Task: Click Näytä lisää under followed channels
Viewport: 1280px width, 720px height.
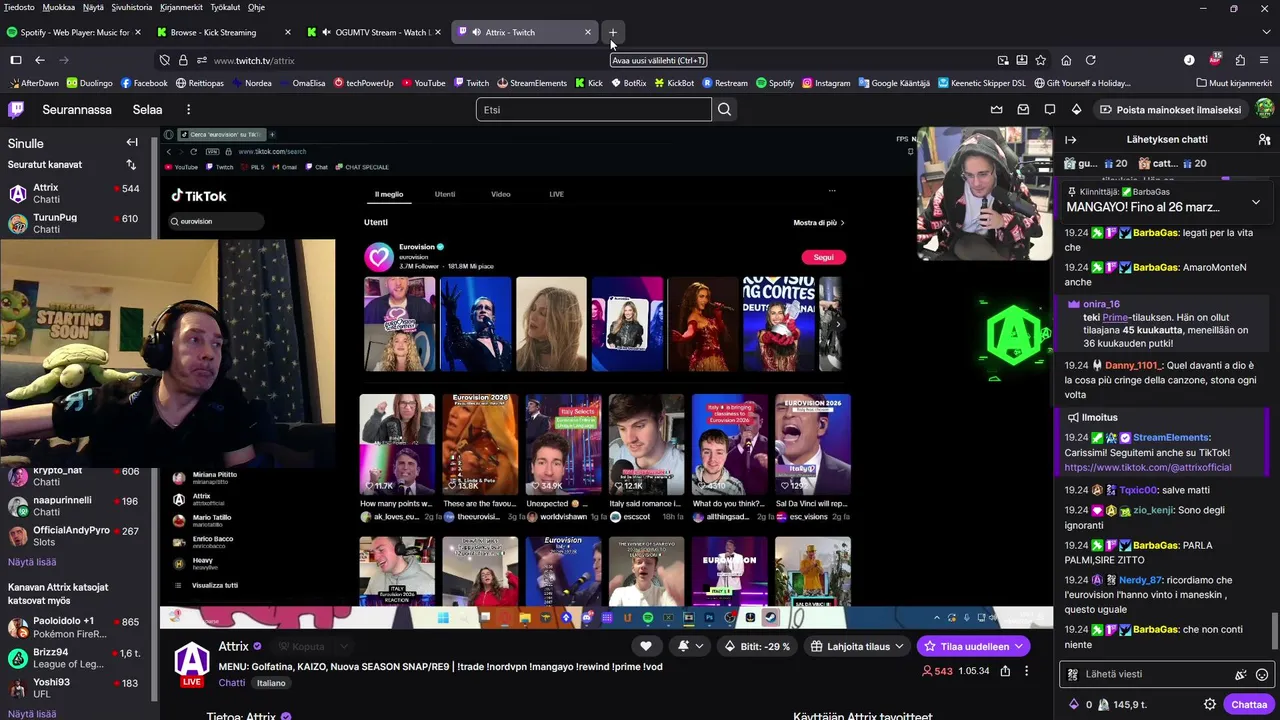Action: [x=32, y=562]
